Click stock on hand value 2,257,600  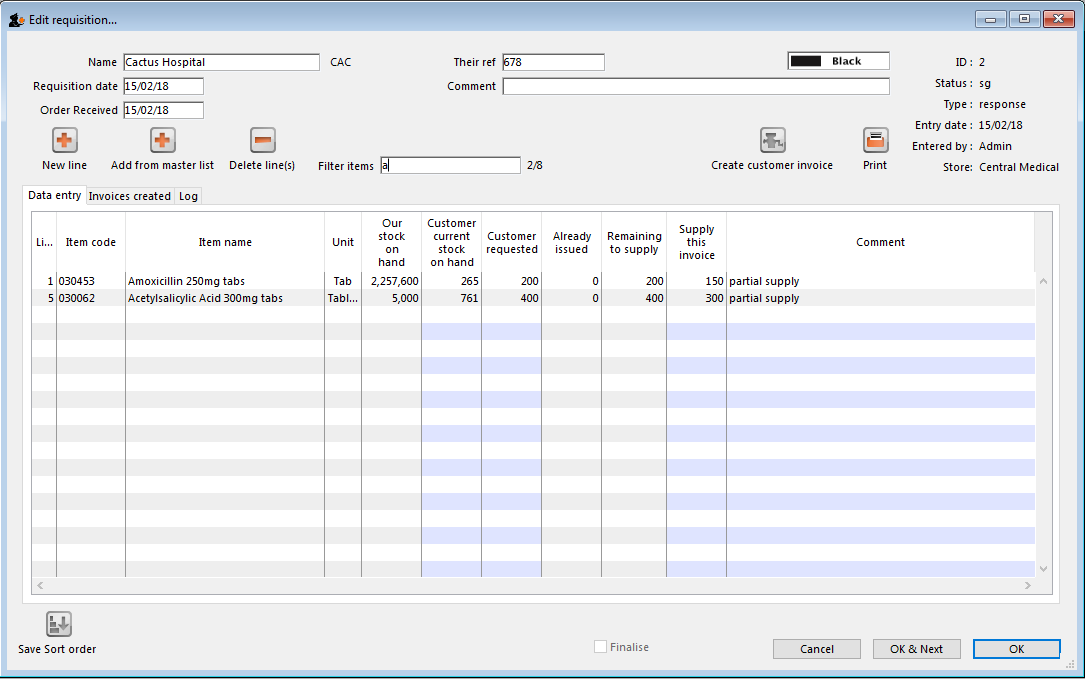(x=394, y=281)
